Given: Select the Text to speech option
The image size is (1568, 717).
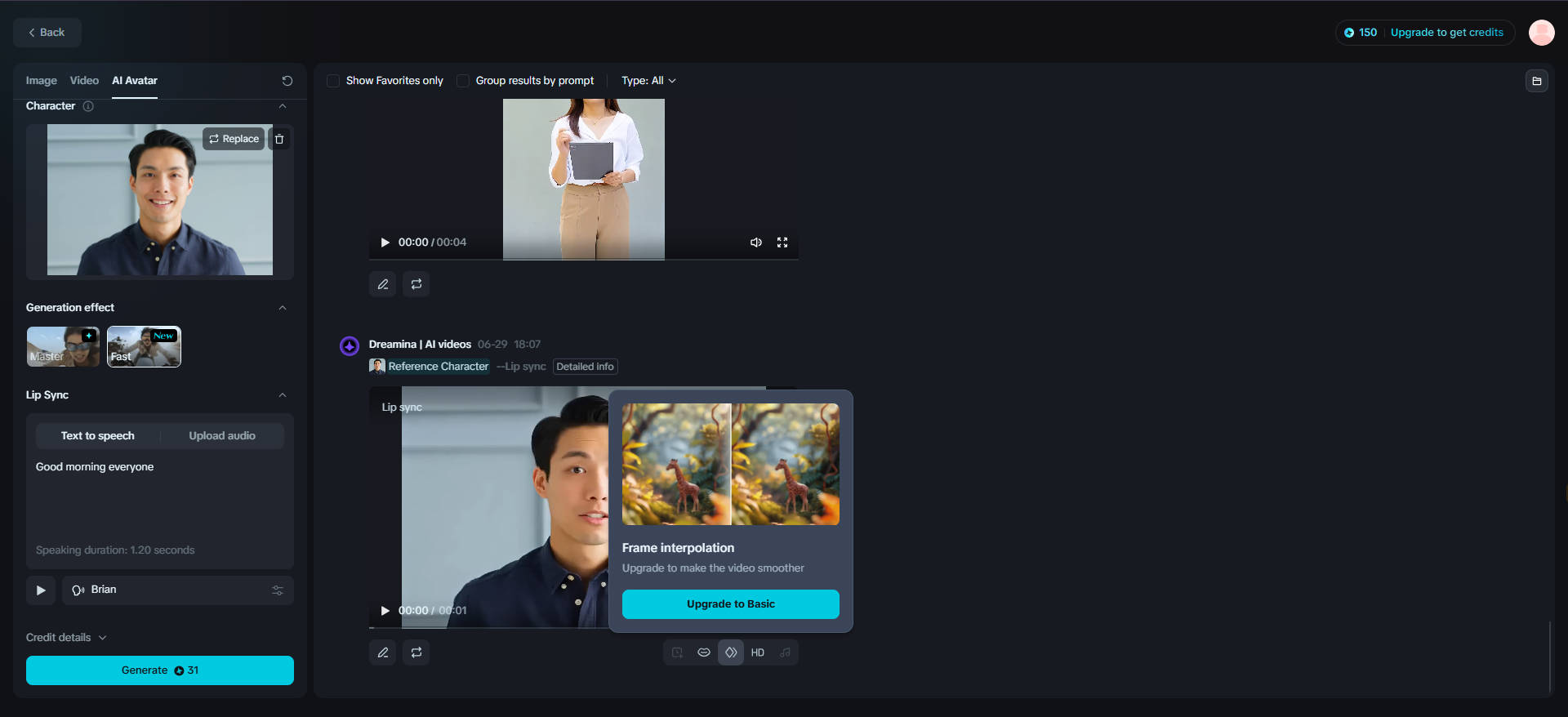Looking at the screenshot, I should (x=98, y=436).
